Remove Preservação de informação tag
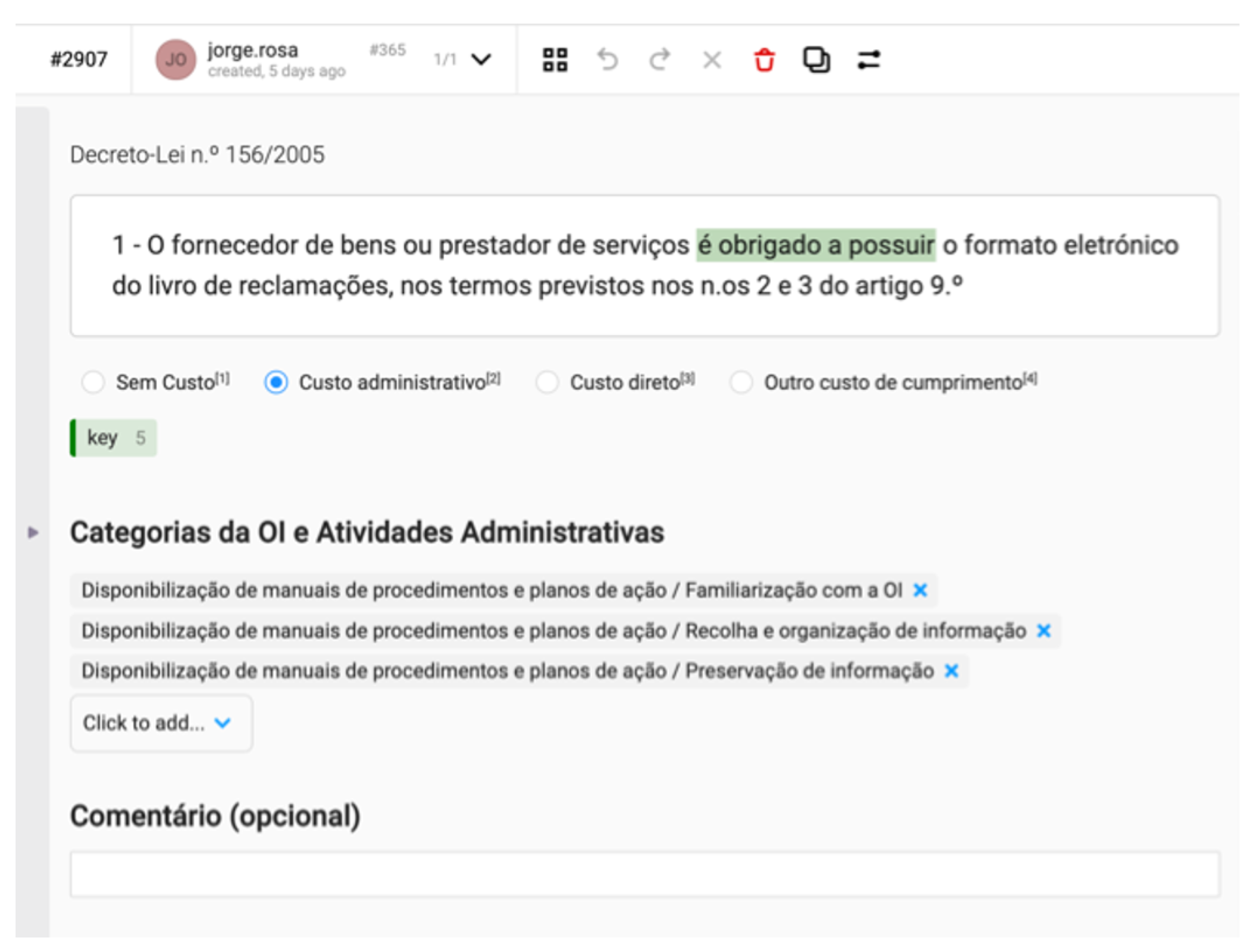Viewport: 1257px width, 952px height. tap(951, 671)
